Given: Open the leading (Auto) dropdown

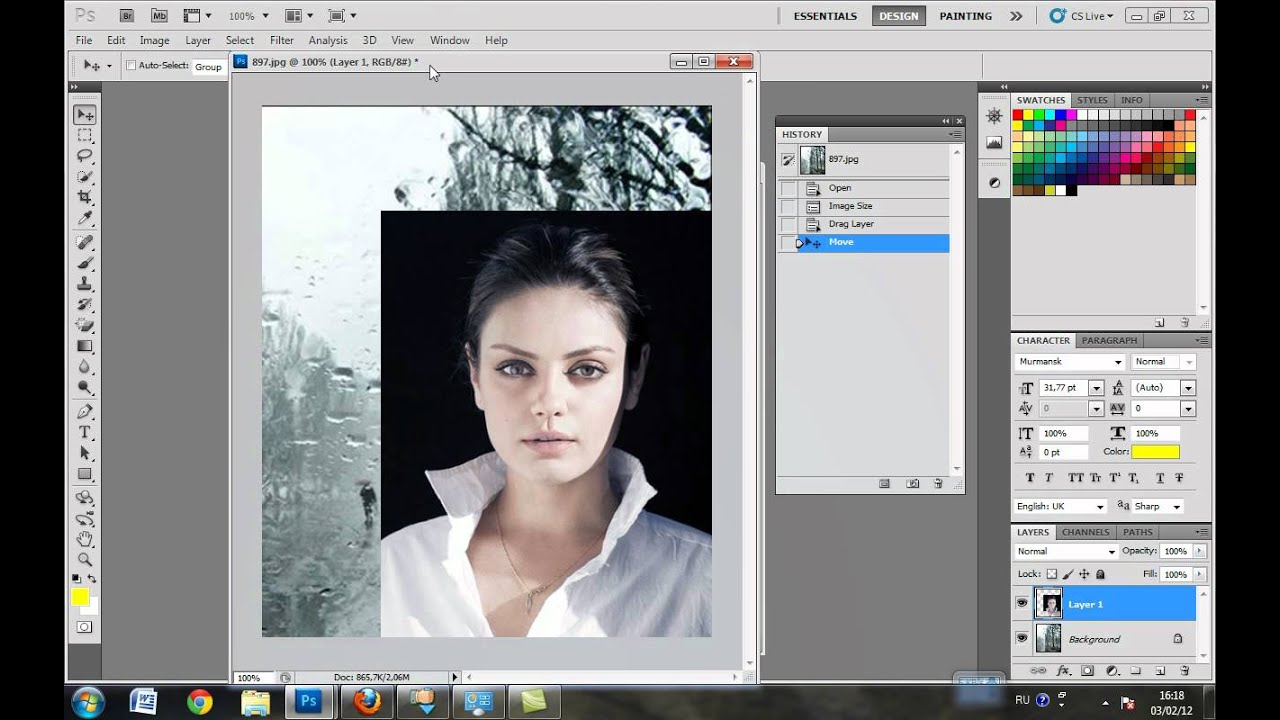Looking at the screenshot, I should coord(1188,388).
